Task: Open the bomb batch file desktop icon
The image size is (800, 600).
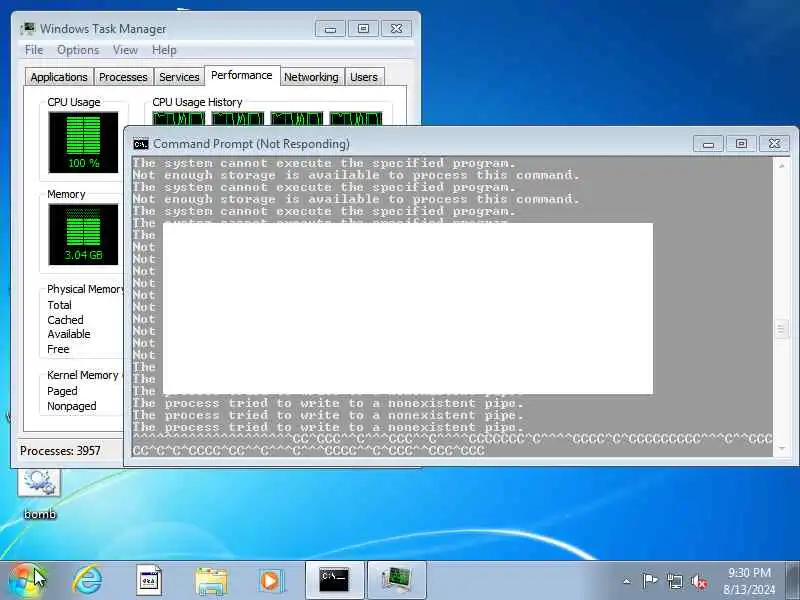Action: [x=39, y=494]
